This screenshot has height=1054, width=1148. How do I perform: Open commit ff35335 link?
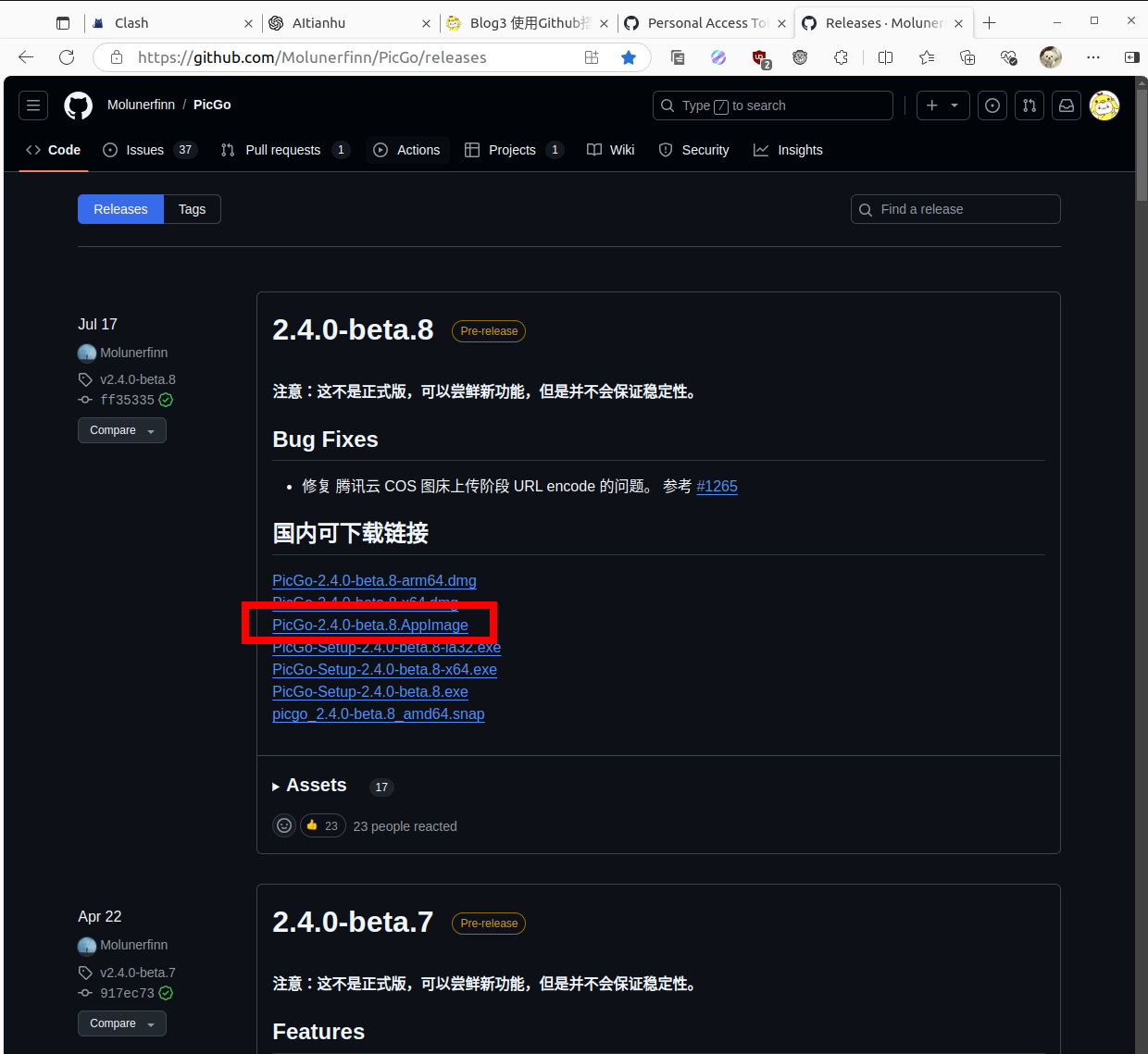tap(127, 400)
